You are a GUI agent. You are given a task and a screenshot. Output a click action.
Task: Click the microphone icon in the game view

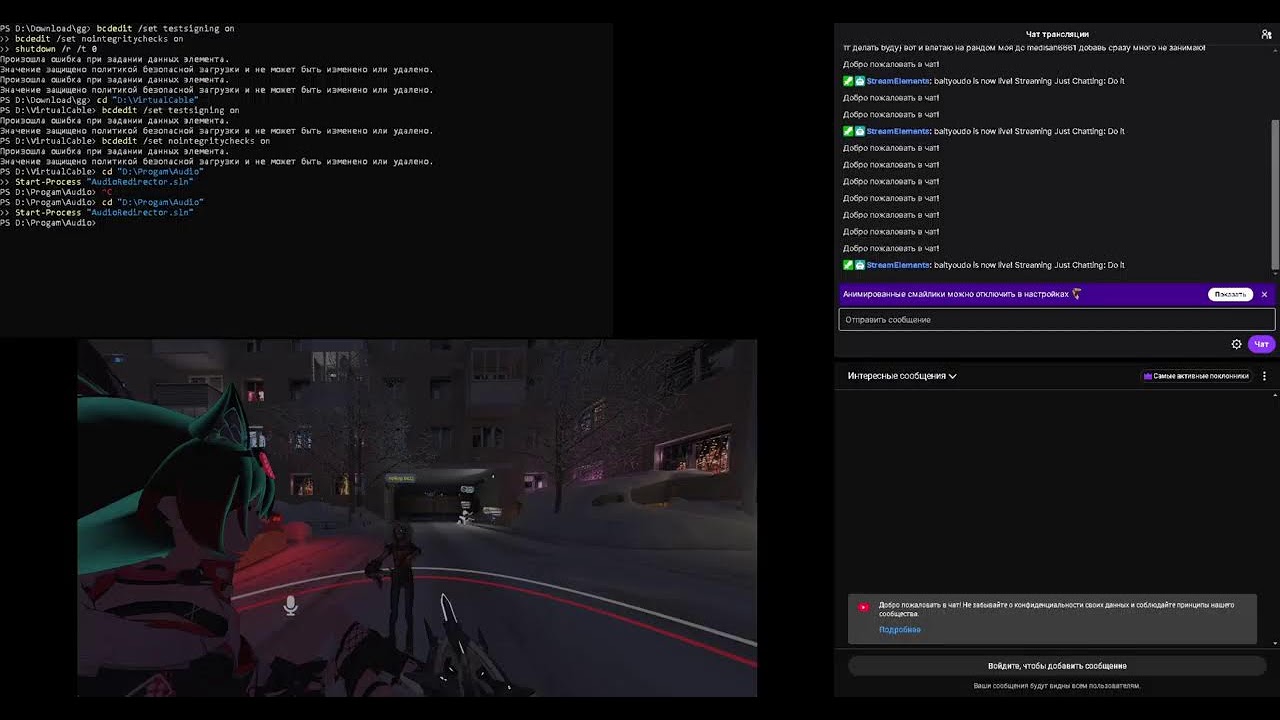[290, 605]
